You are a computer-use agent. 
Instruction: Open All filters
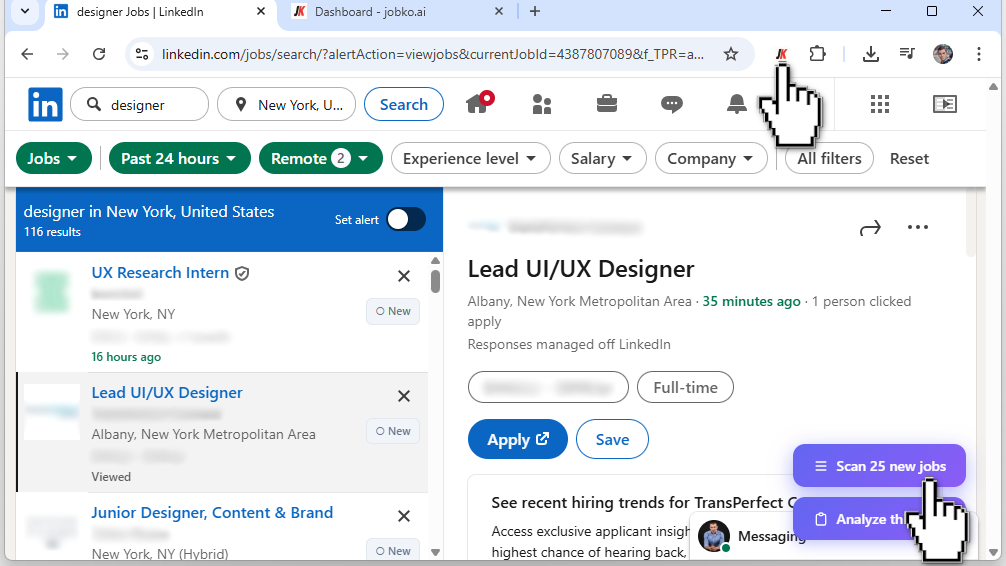[829, 159]
